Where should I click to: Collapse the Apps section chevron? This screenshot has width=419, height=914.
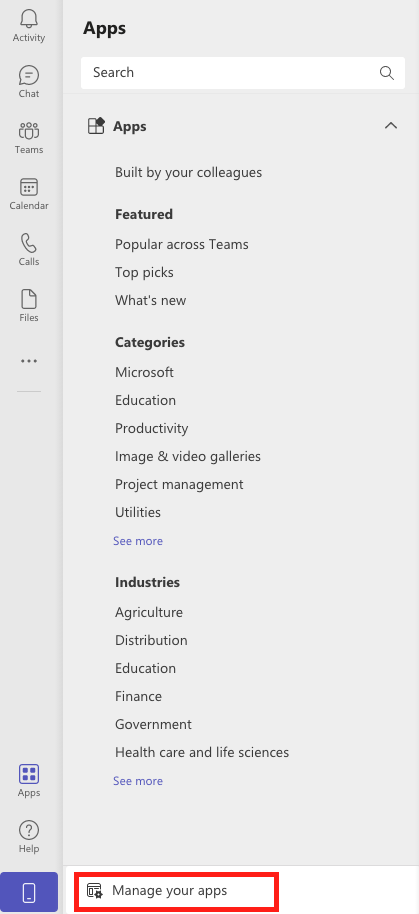391,125
